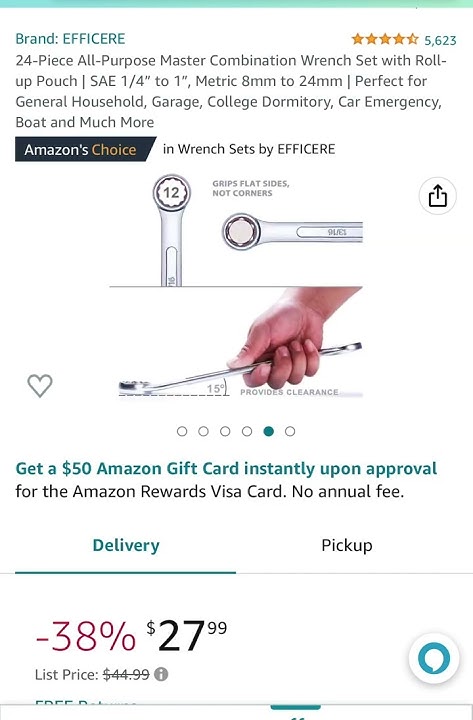This screenshot has height=720, width=473.
Task: Add item to wishlist with heart icon
Action: (x=40, y=385)
